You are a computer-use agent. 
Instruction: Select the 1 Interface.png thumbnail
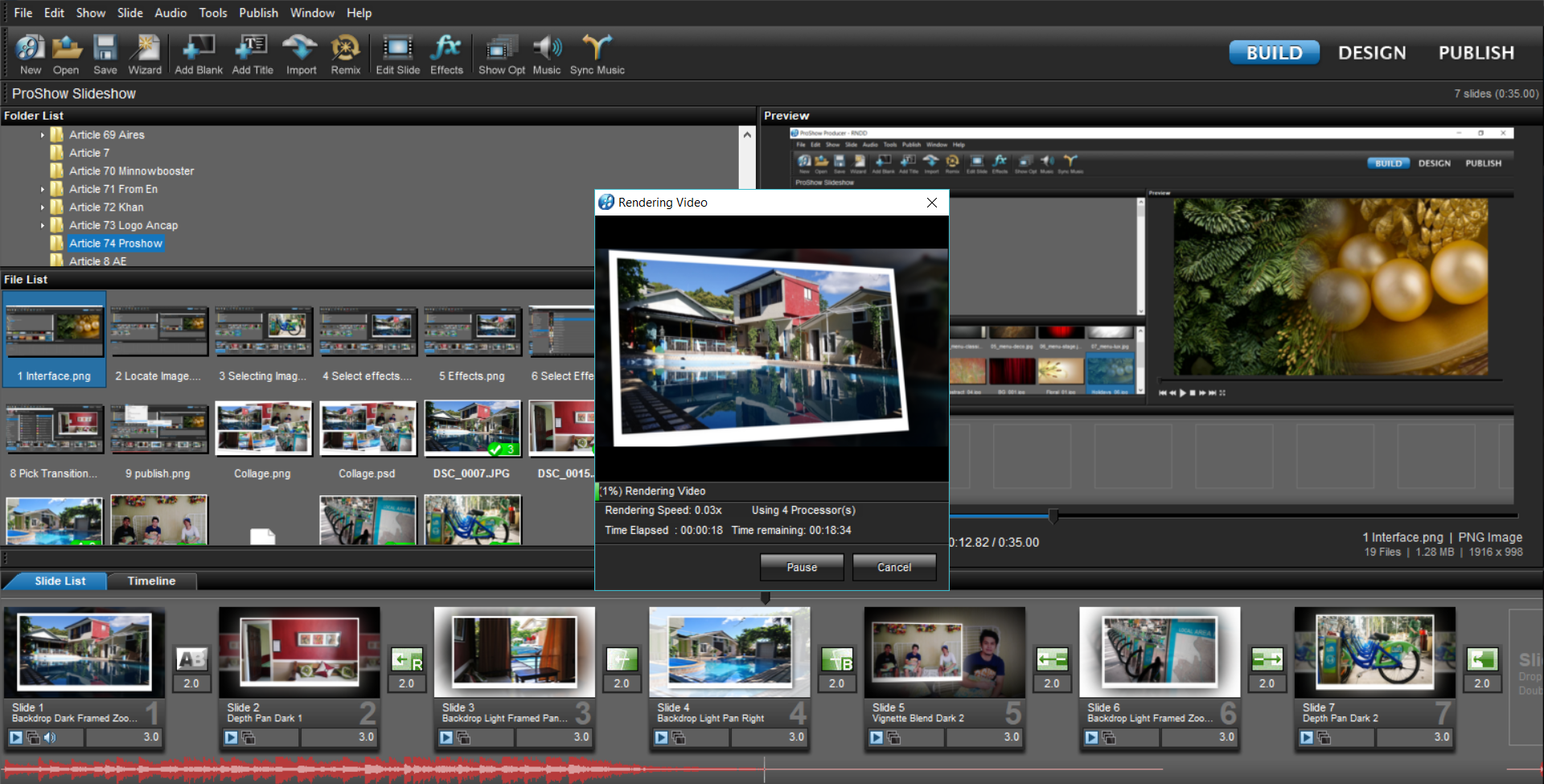(x=55, y=339)
